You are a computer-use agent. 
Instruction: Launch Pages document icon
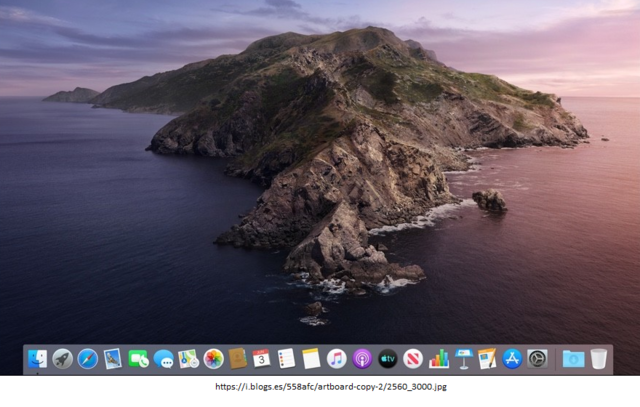(x=487, y=359)
